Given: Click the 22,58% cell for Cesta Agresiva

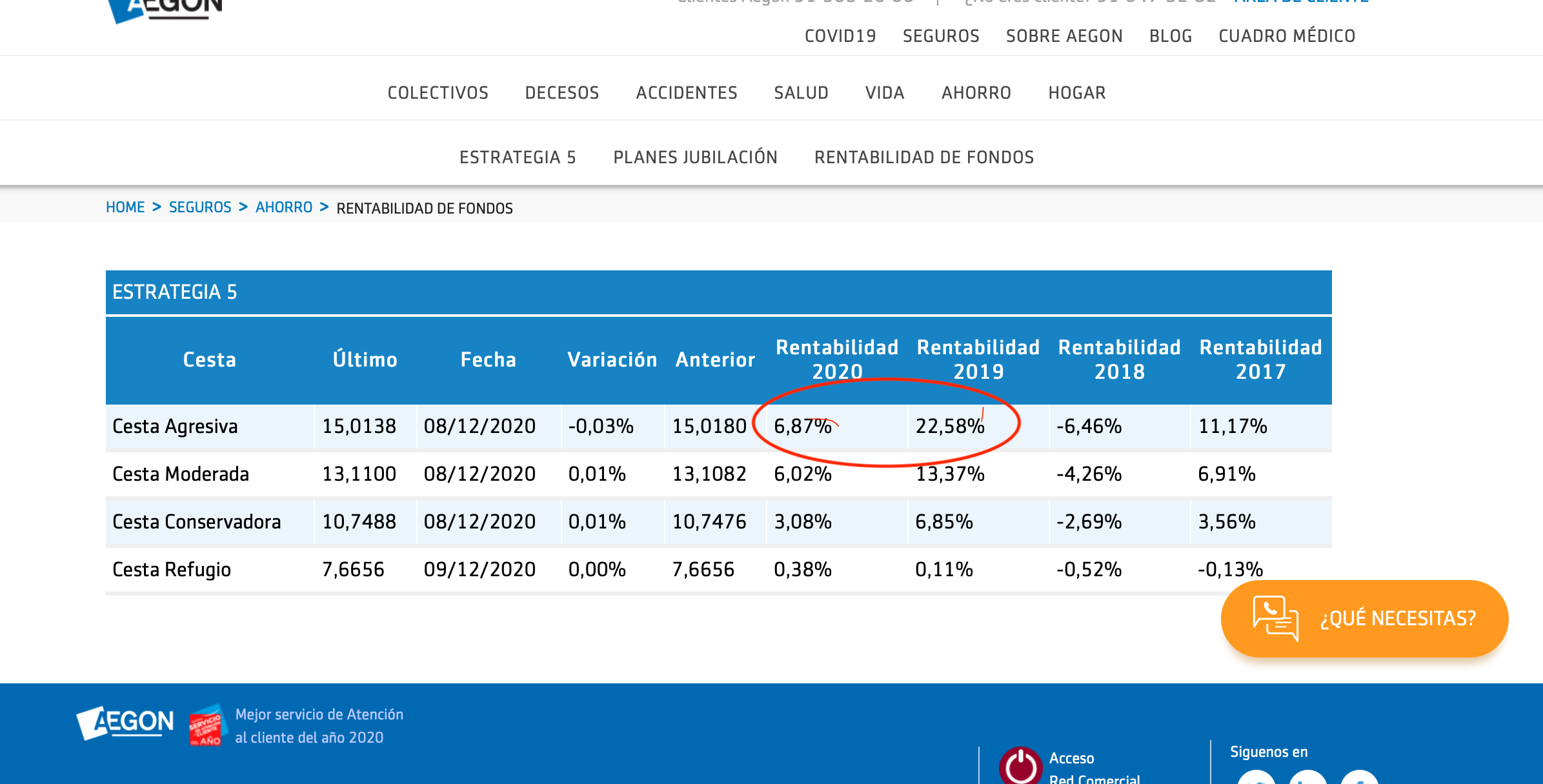Looking at the screenshot, I should point(950,427).
